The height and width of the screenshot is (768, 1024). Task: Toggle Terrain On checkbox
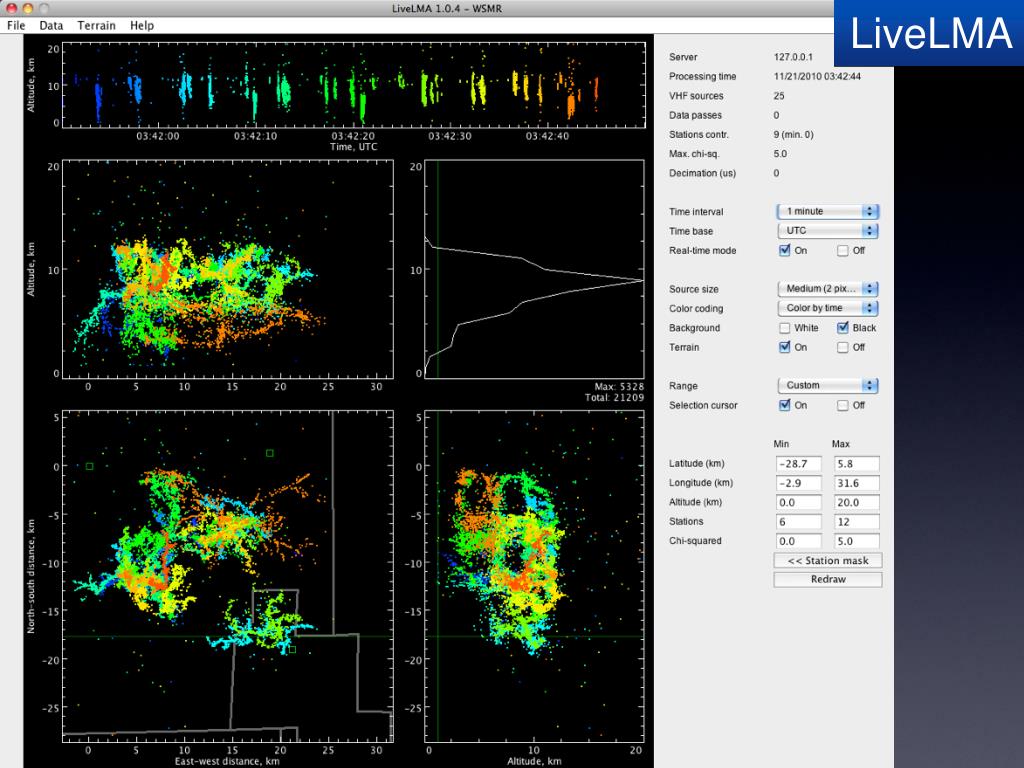point(784,347)
